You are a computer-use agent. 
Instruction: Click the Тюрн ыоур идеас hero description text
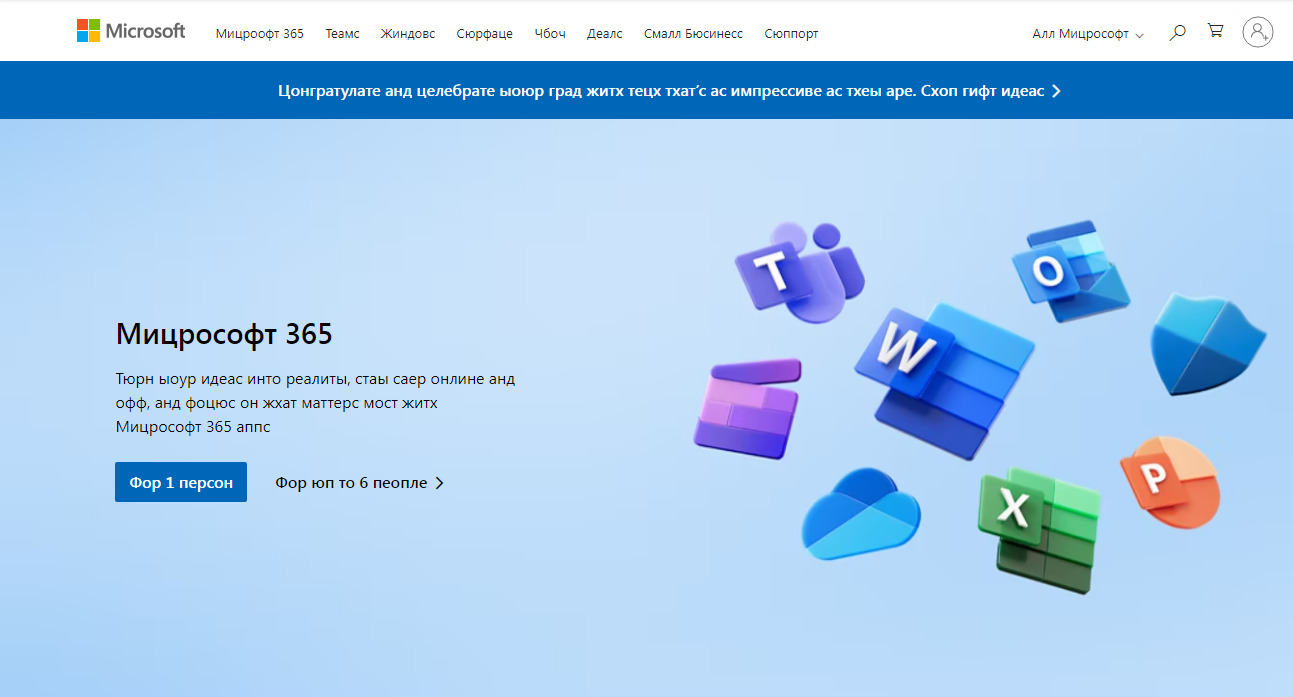pos(316,403)
